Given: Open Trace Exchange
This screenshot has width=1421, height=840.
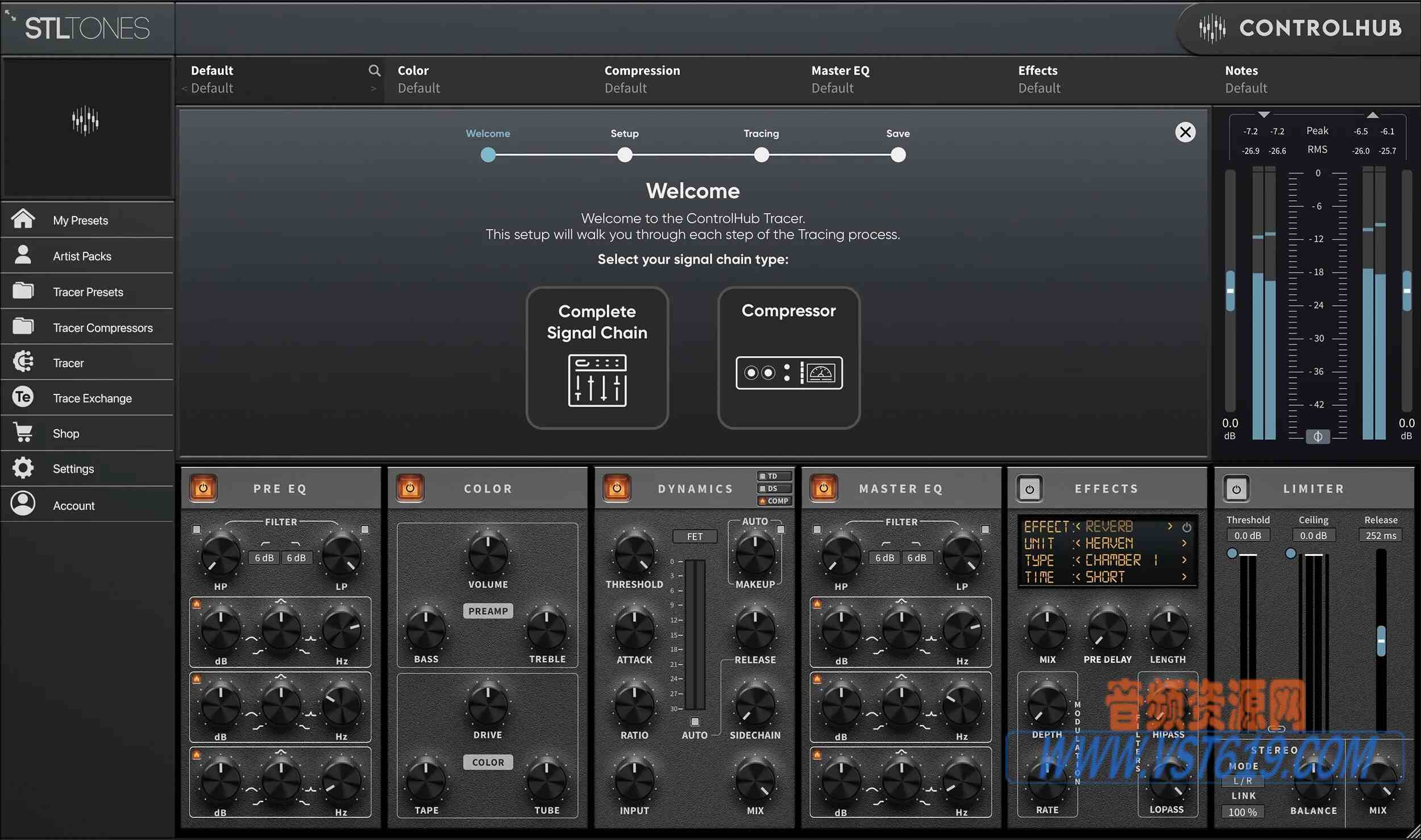Looking at the screenshot, I should pyautogui.click(x=92, y=398).
